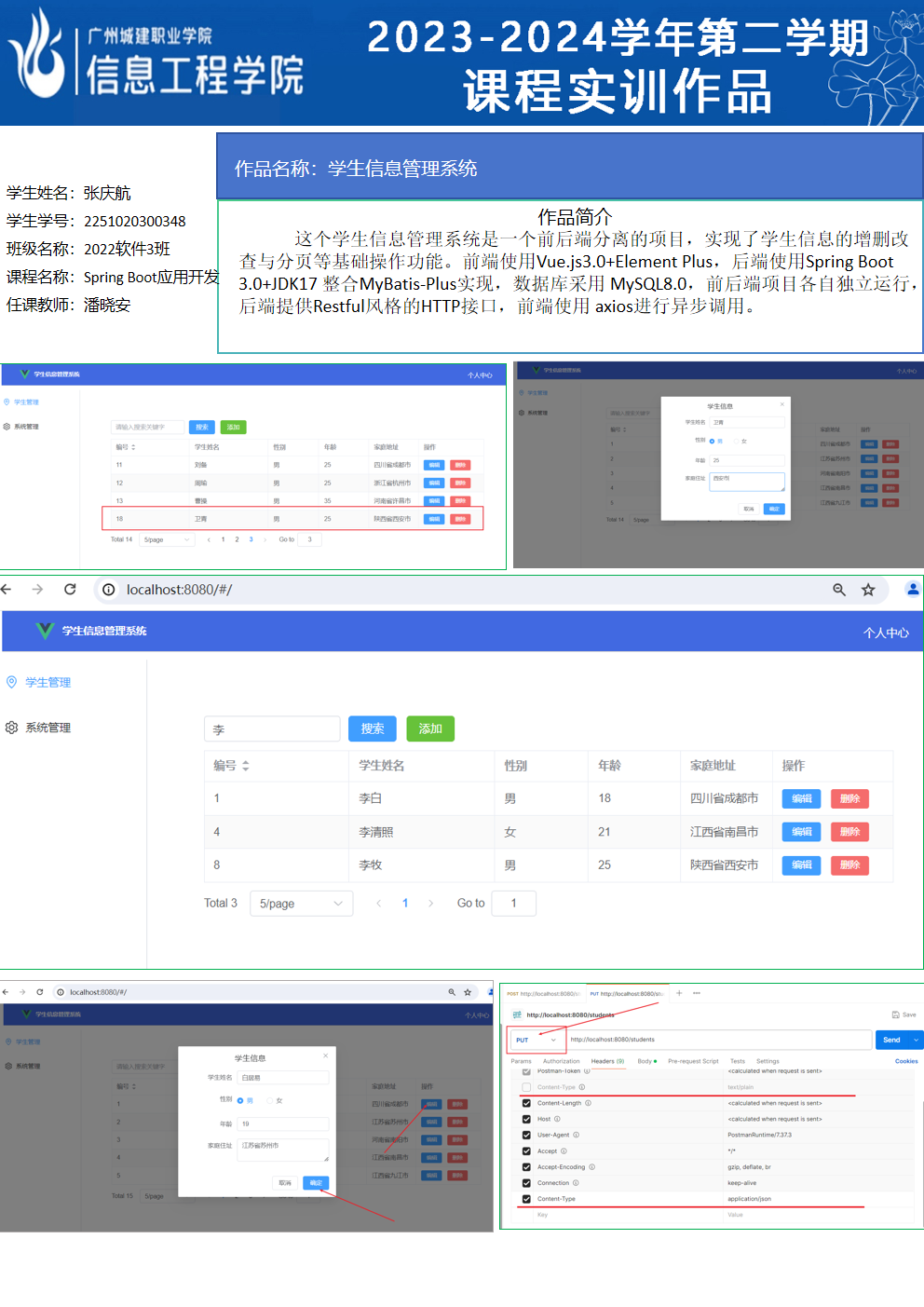The height and width of the screenshot is (1307, 924).
Task: Open the 5/page page size dropdown
Action: pos(301,904)
